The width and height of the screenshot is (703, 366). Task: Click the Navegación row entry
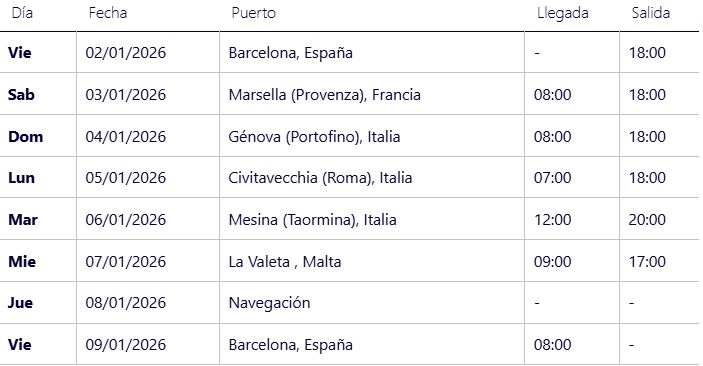[269, 303]
